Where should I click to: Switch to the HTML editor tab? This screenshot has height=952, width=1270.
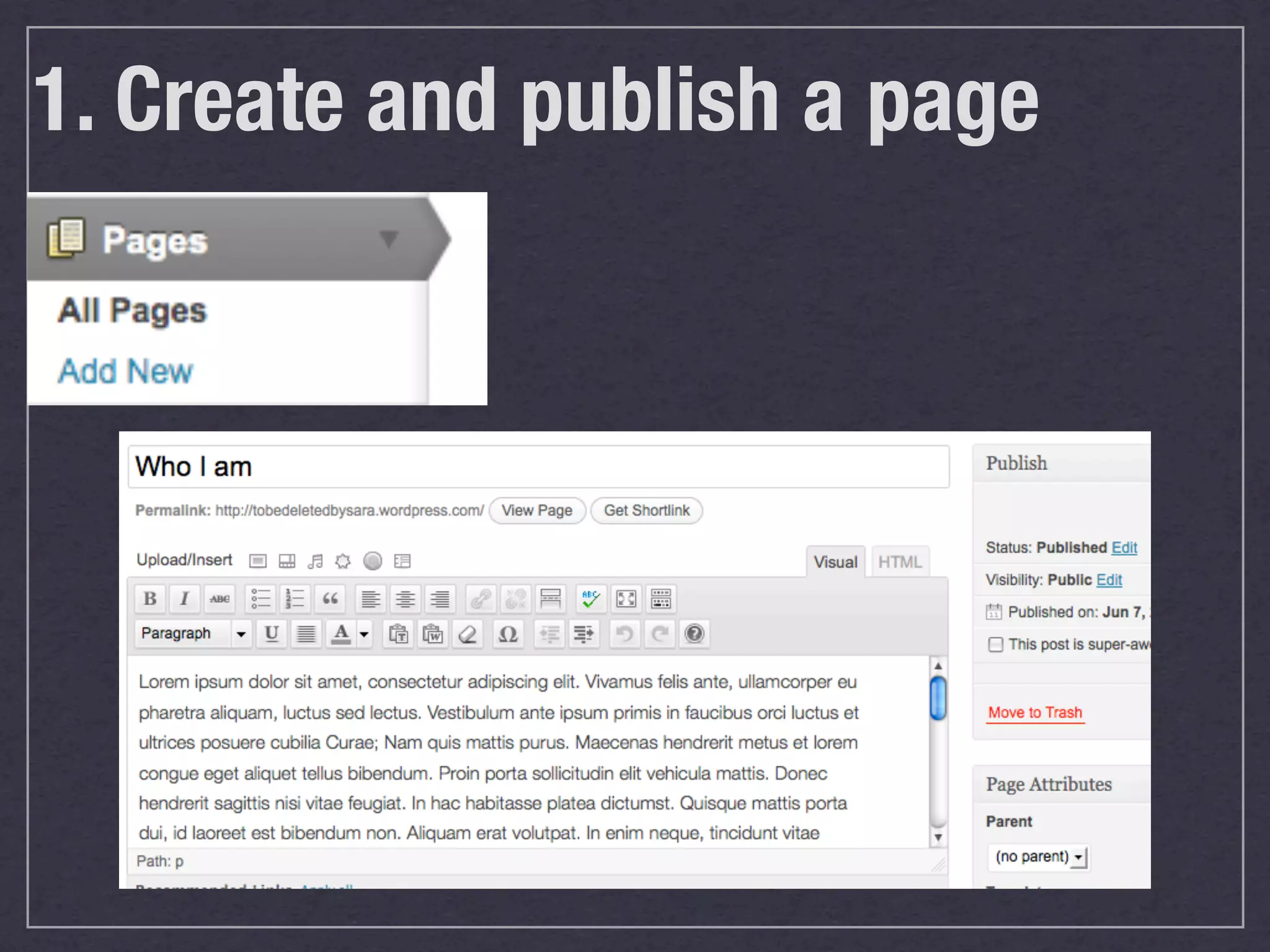tap(900, 562)
